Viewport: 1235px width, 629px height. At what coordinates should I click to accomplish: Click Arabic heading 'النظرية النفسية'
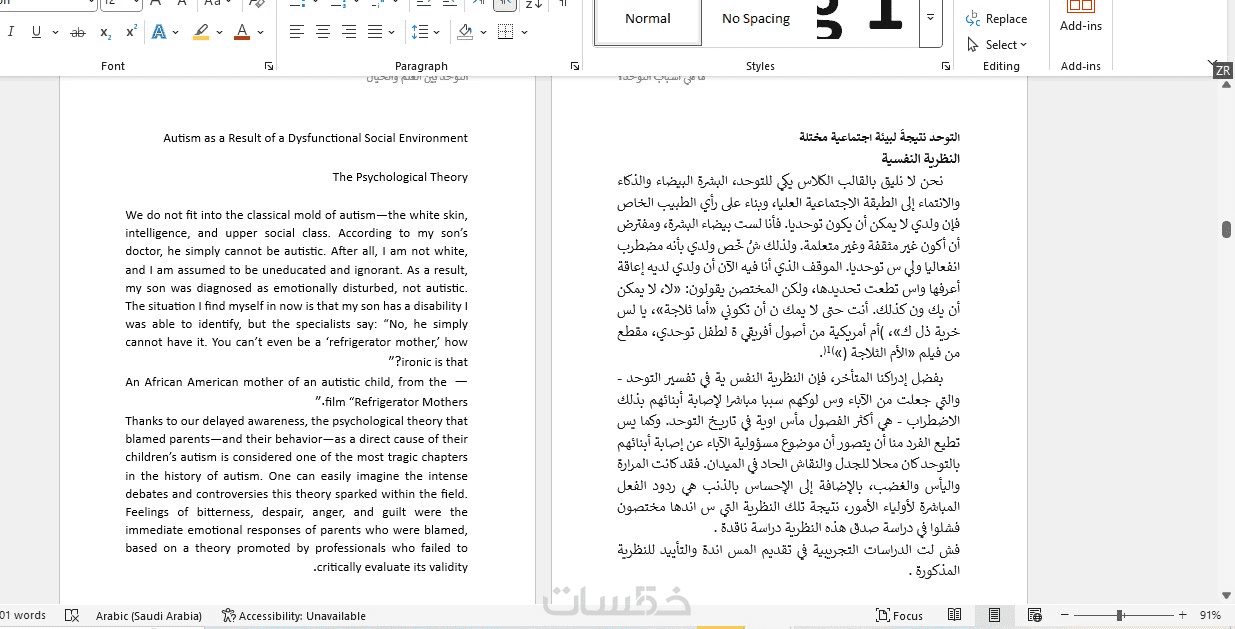click(x=920, y=159)
